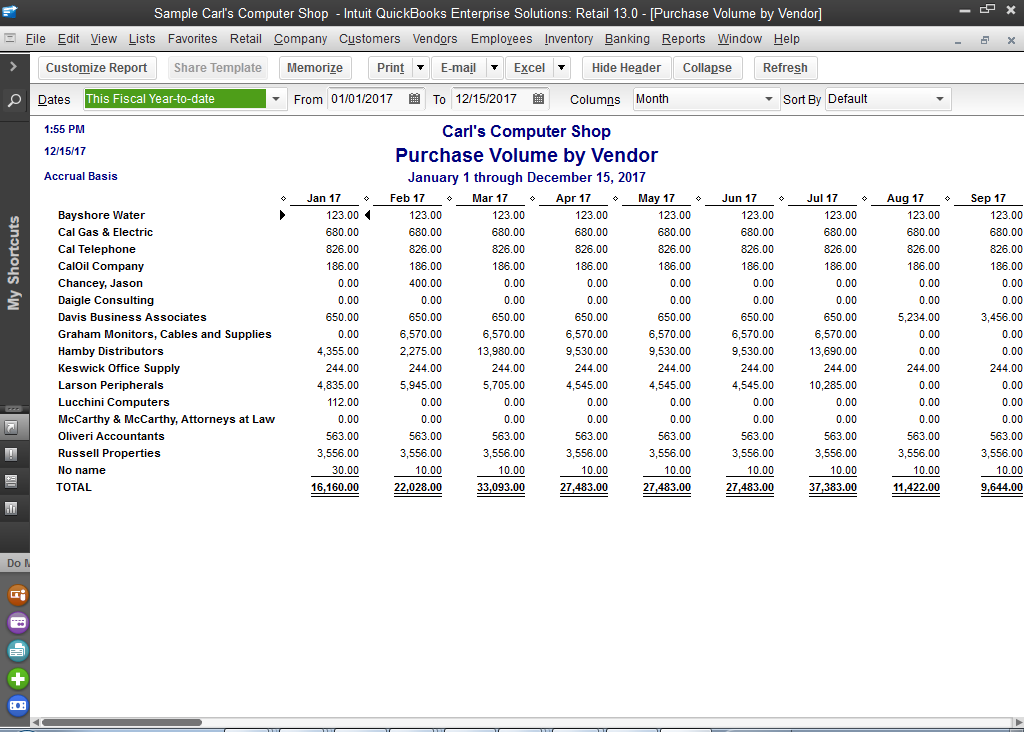Click the Print button

[391, 68]
